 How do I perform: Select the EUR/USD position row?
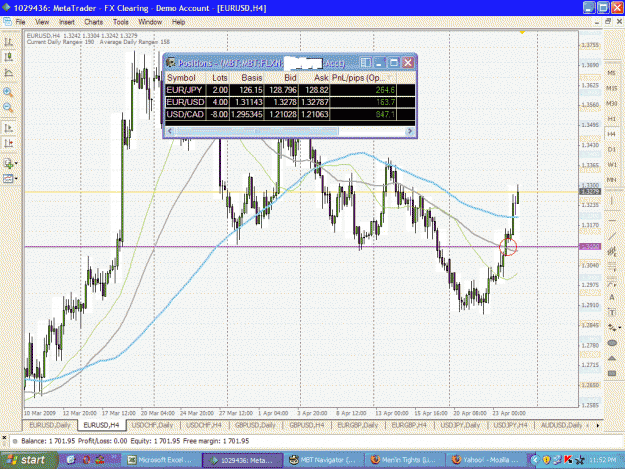[290, 102]
